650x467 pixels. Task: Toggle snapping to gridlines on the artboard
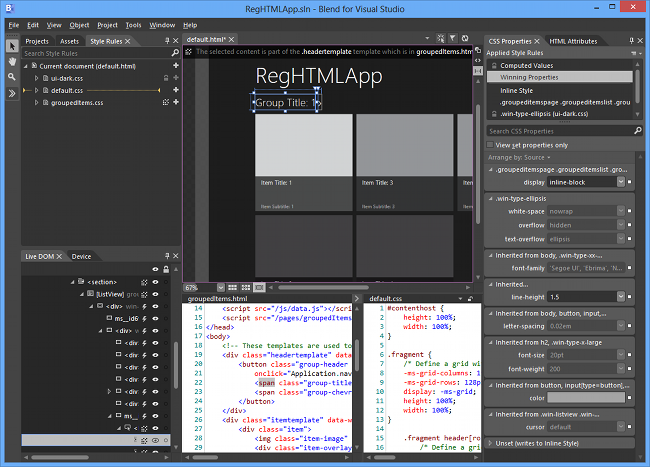[x=246, y=287]
